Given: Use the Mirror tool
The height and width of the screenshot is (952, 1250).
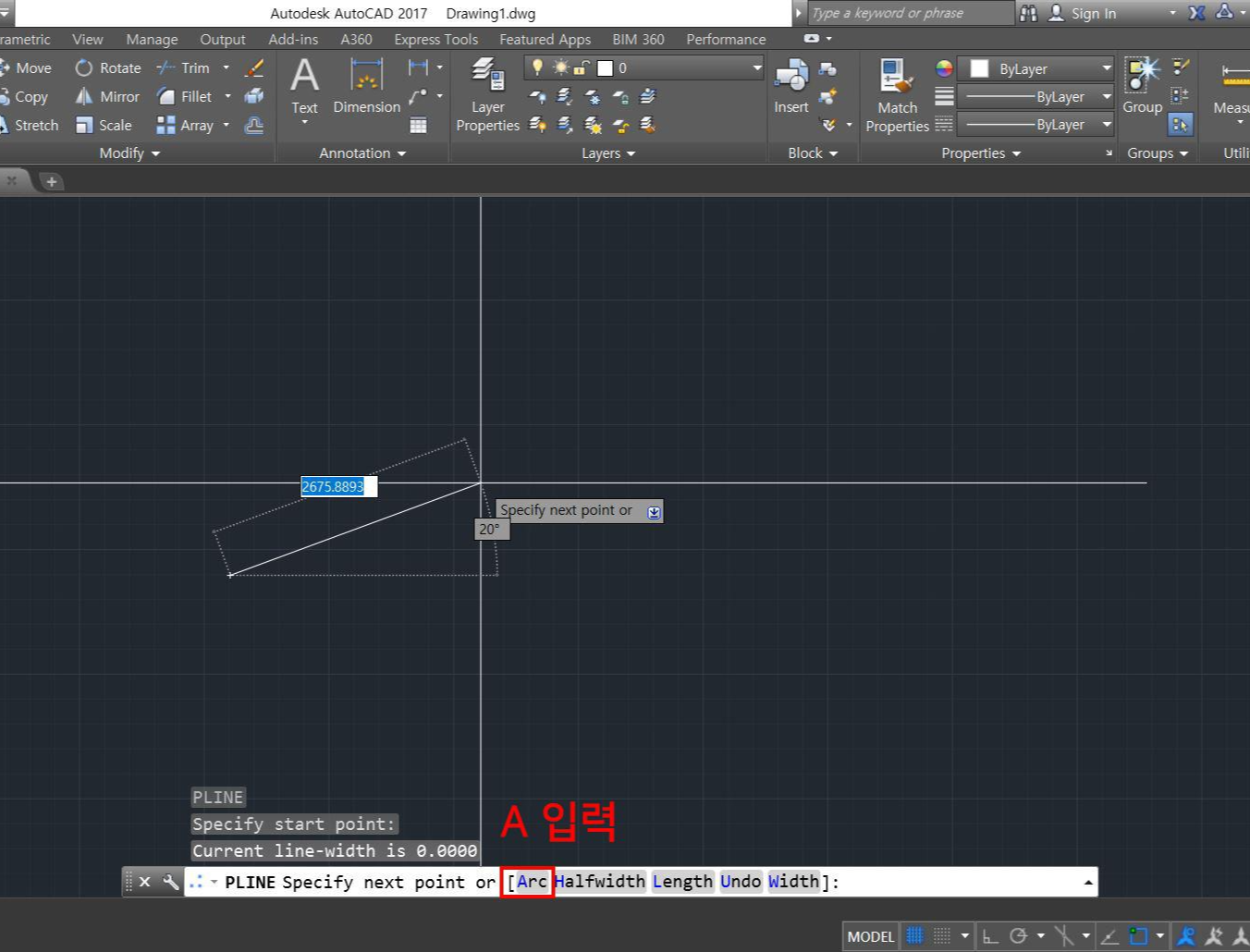Looking at the screenshot, I should pyautogui.click(x=107, y=96).
